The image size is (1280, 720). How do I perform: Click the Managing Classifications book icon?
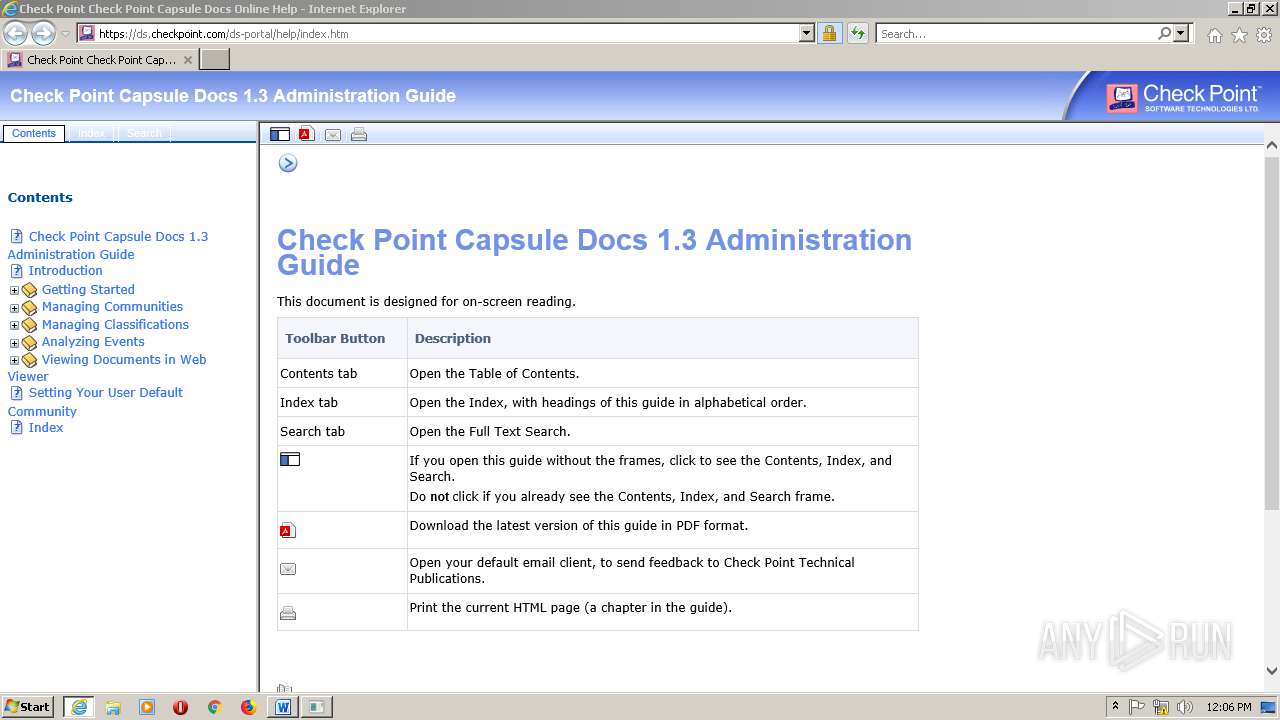(29, 325)
